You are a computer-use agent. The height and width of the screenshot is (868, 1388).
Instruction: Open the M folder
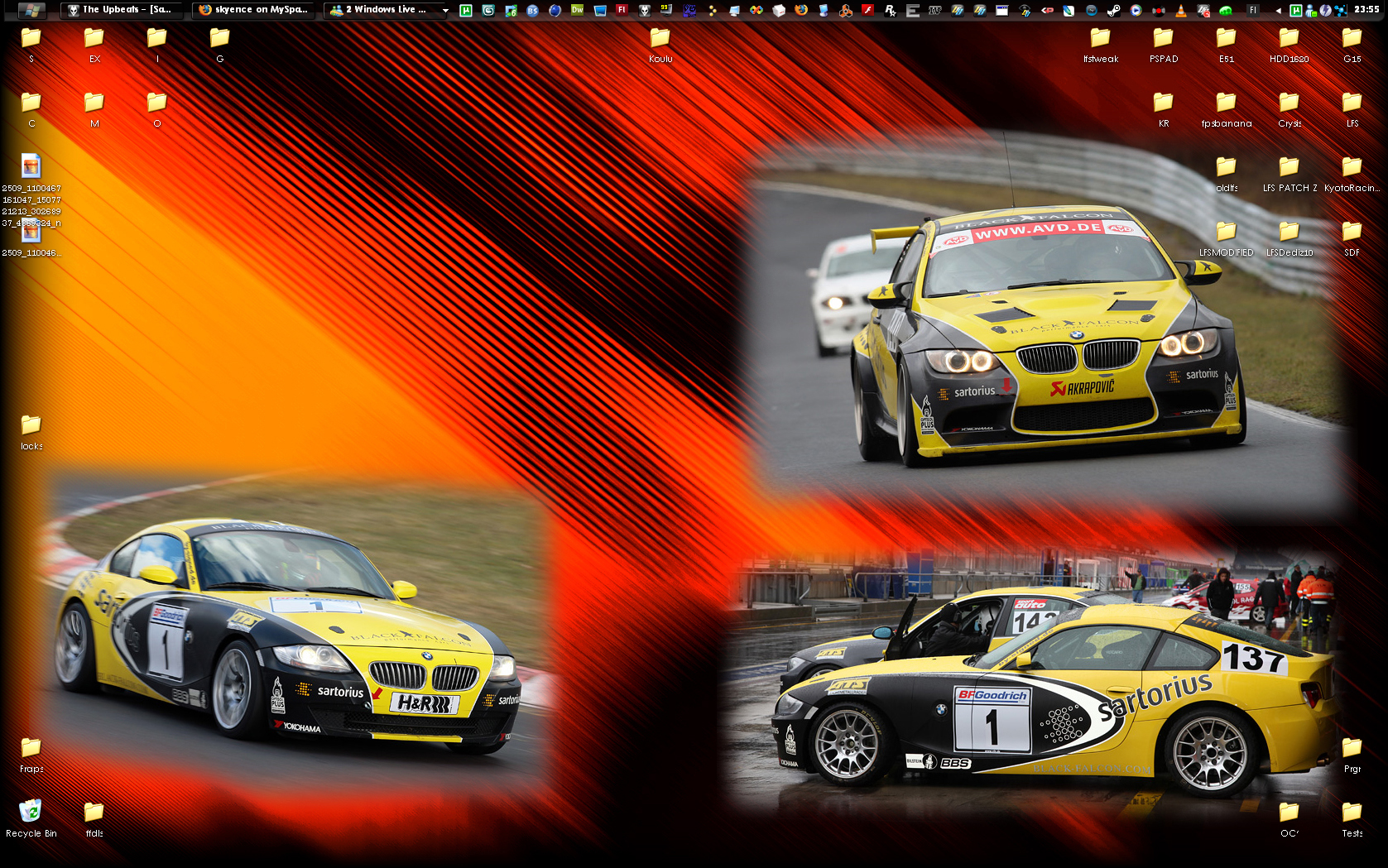94,108
